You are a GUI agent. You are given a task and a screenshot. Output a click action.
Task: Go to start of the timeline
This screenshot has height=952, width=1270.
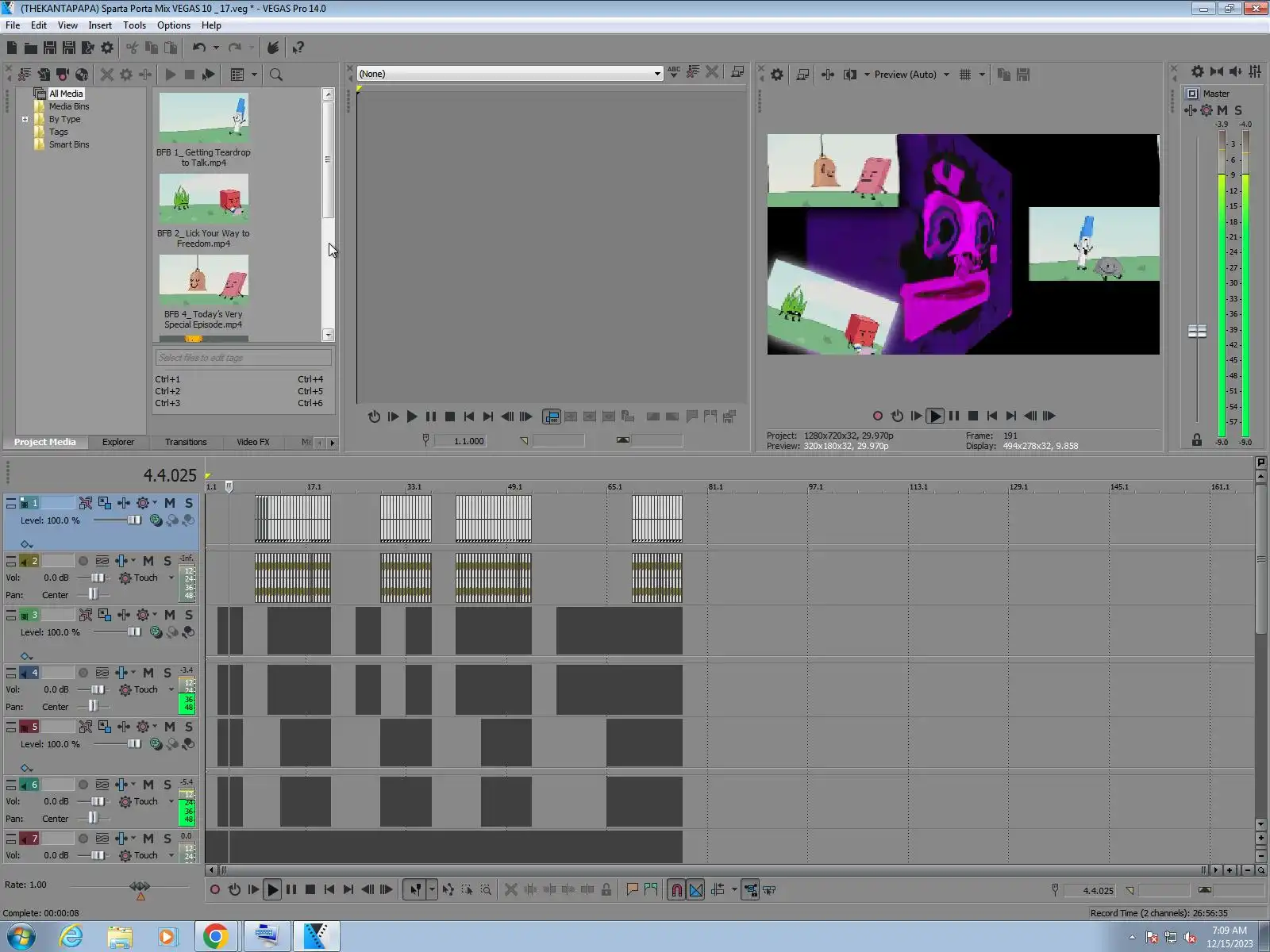pos(329,890)
